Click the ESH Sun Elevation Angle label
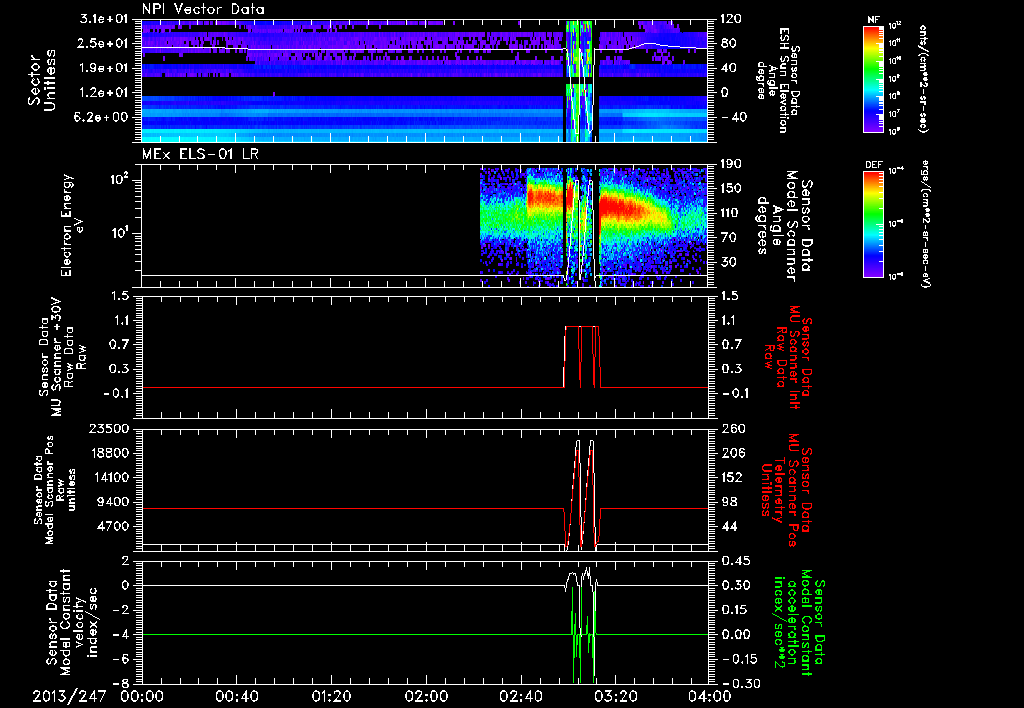Viewport: 1024px width, 708px height. tap(777, 80)
